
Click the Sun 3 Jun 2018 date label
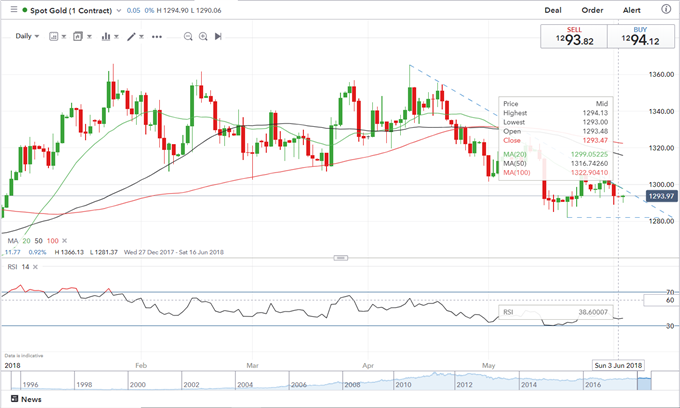pyautogui.click(x=618, y=365)
